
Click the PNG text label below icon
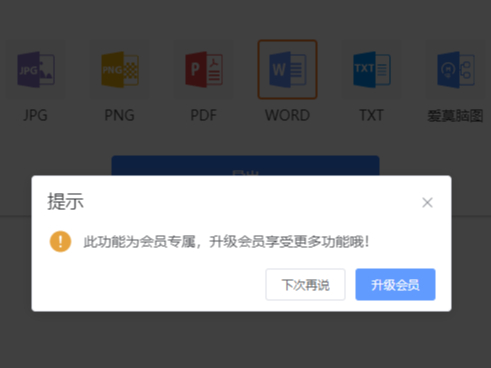coord(119,115)
